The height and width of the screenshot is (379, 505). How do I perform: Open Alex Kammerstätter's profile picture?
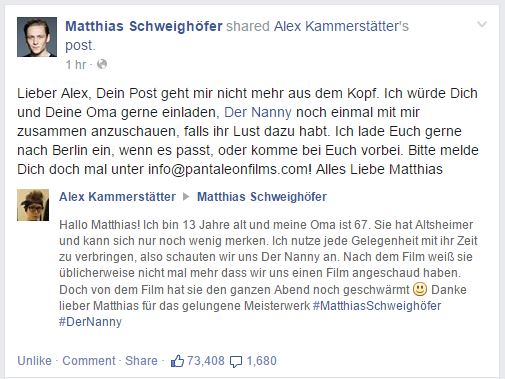33,205
